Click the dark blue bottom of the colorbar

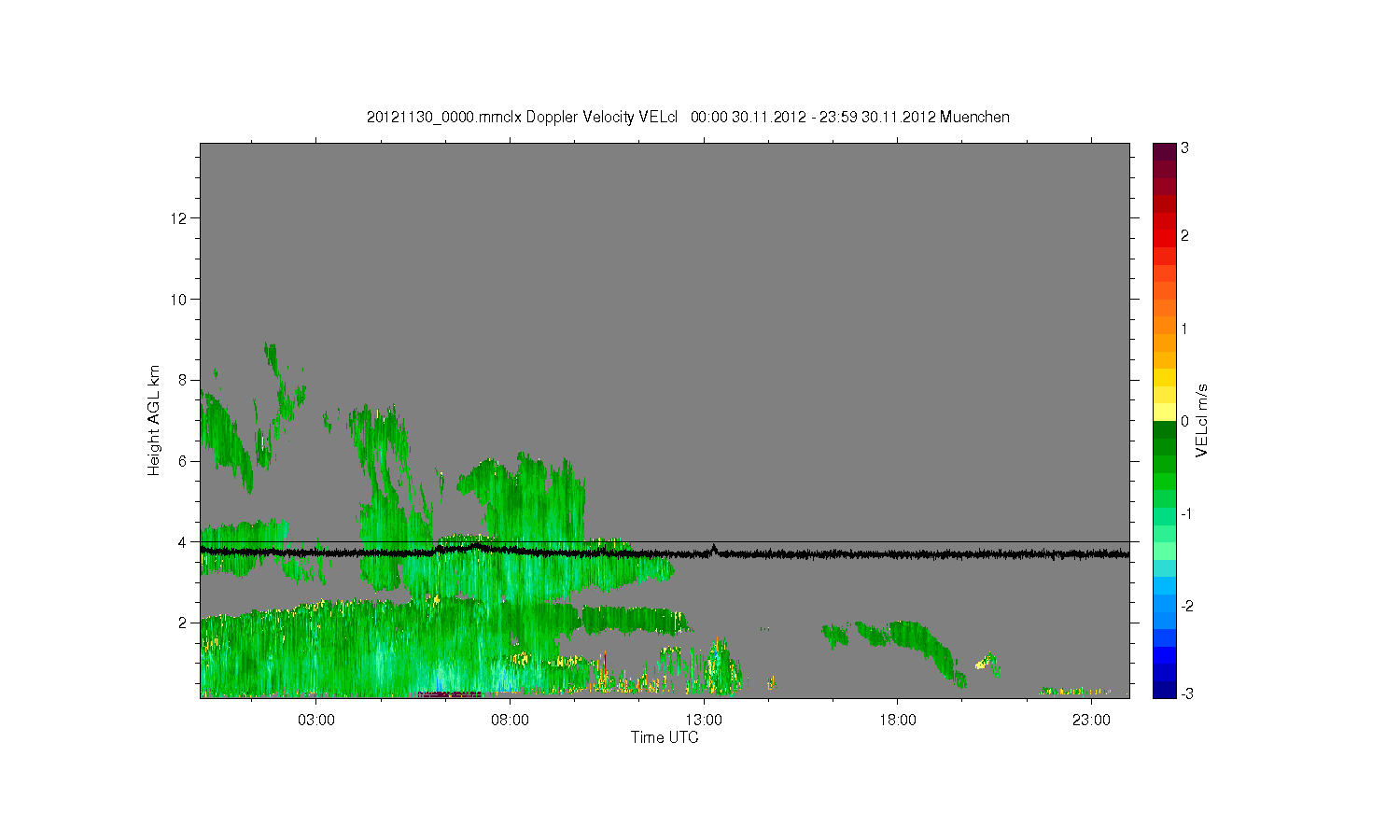click(1164, 690)
